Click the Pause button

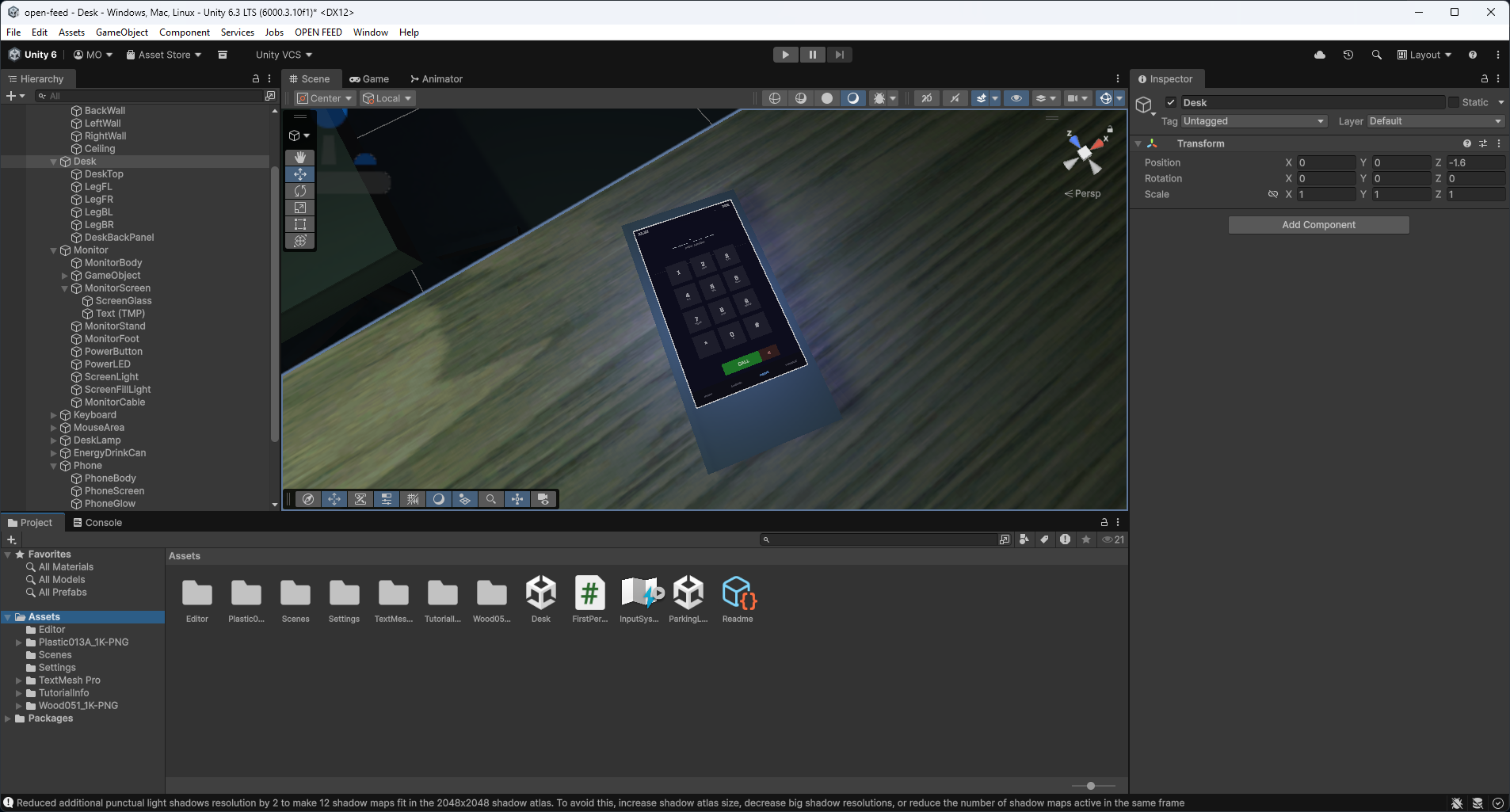[813, 55]
